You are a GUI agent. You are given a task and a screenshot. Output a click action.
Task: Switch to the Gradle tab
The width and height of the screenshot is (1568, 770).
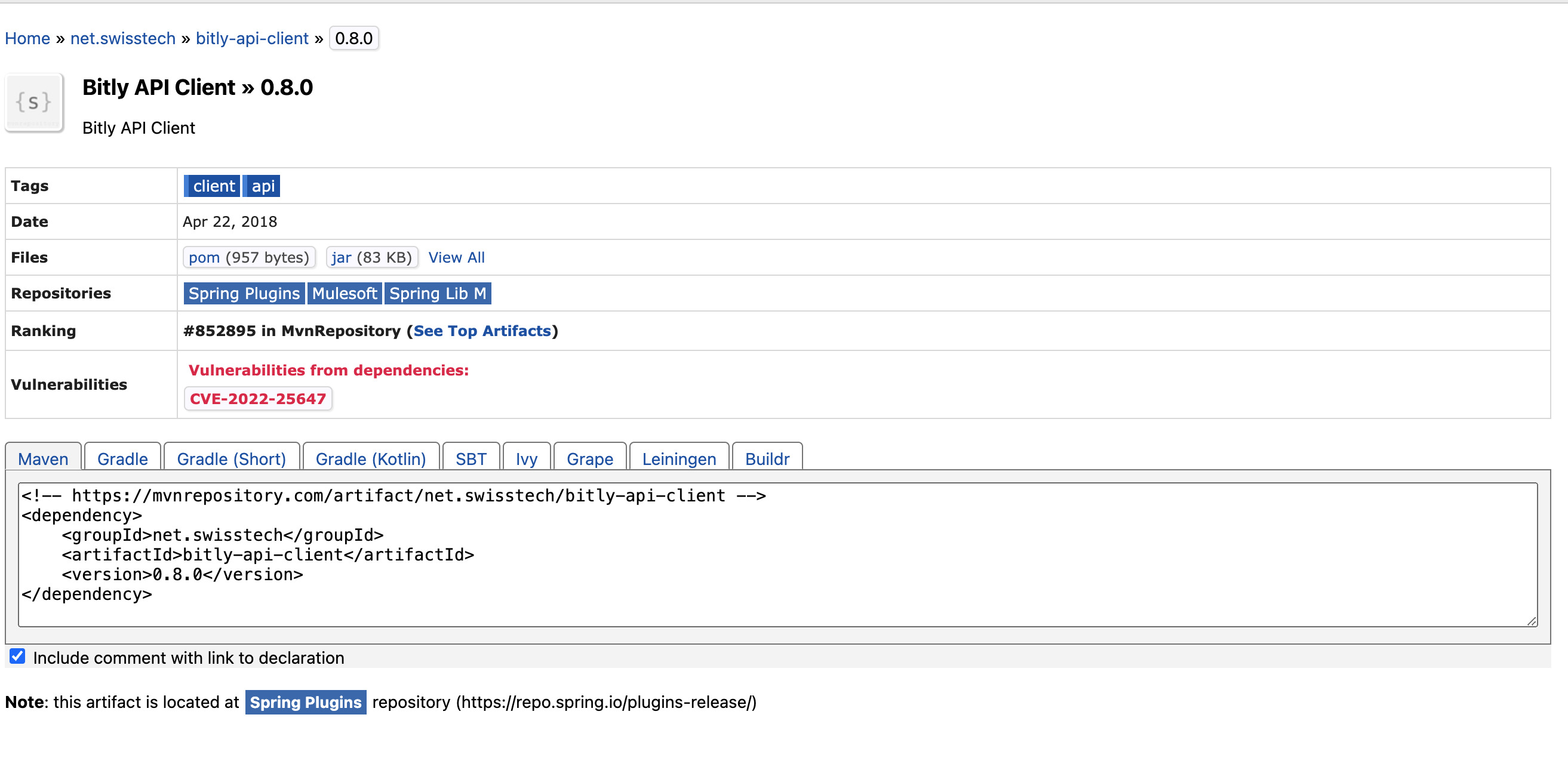[122, 458]
